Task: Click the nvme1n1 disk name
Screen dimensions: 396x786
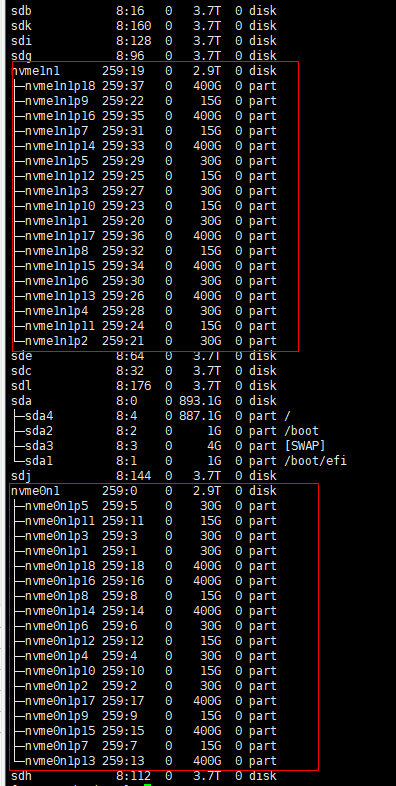Action: (x=35, y=71)
